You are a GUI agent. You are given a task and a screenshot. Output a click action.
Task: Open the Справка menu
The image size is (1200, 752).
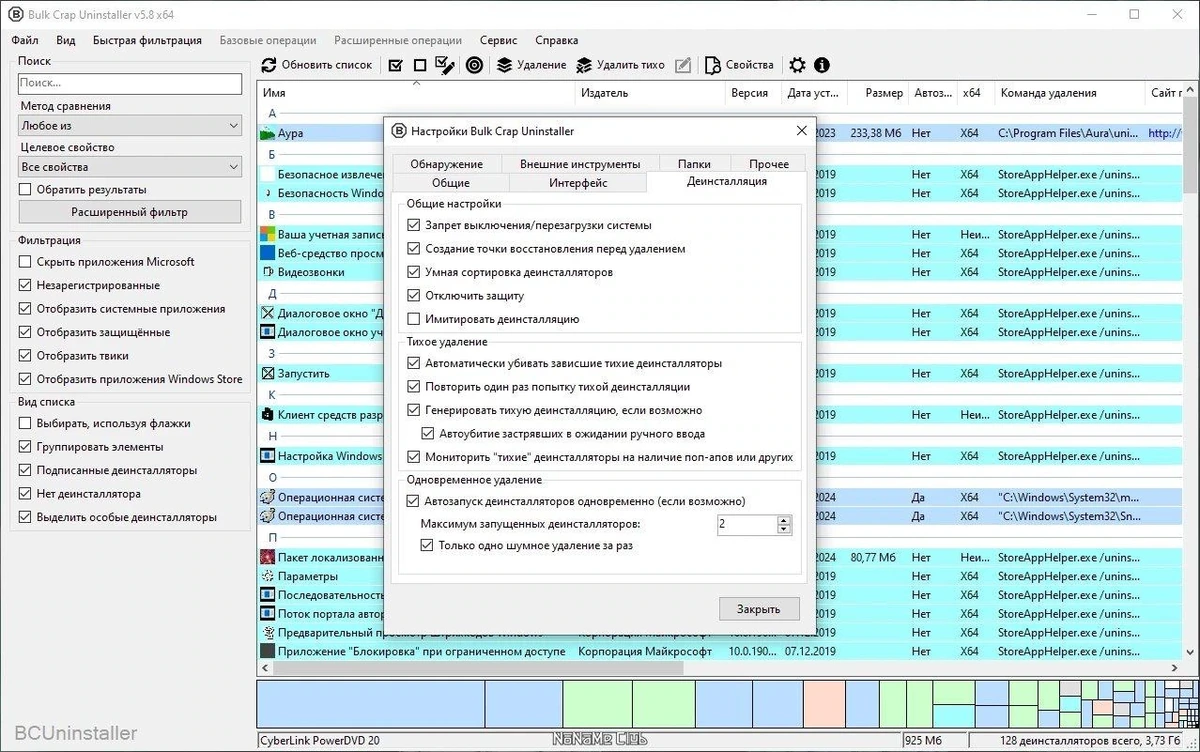[556, 40]
